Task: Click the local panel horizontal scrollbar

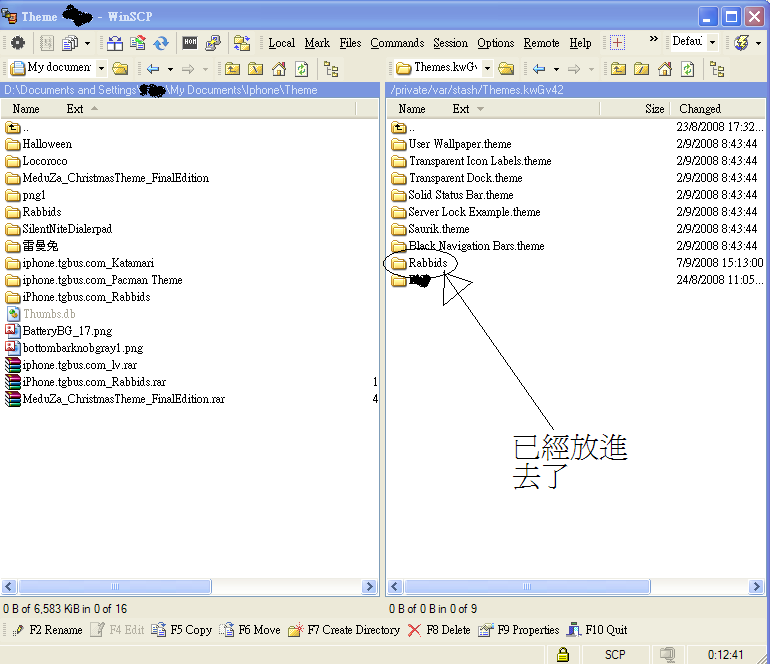Action: (x=190, y=587)
